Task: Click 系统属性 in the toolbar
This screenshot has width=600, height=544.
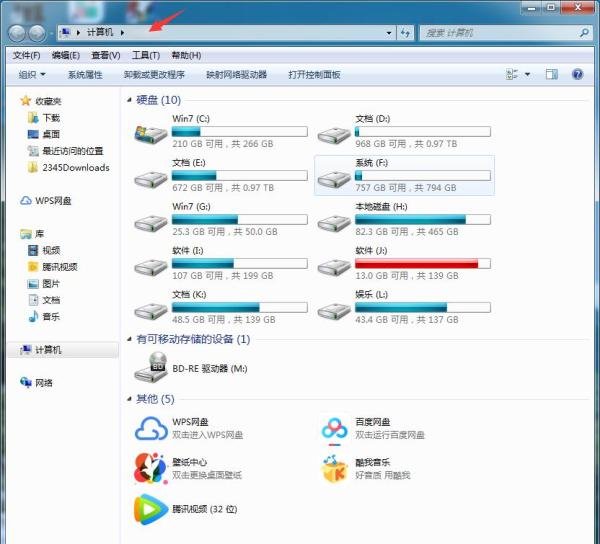Action: (x=85, y=75)
